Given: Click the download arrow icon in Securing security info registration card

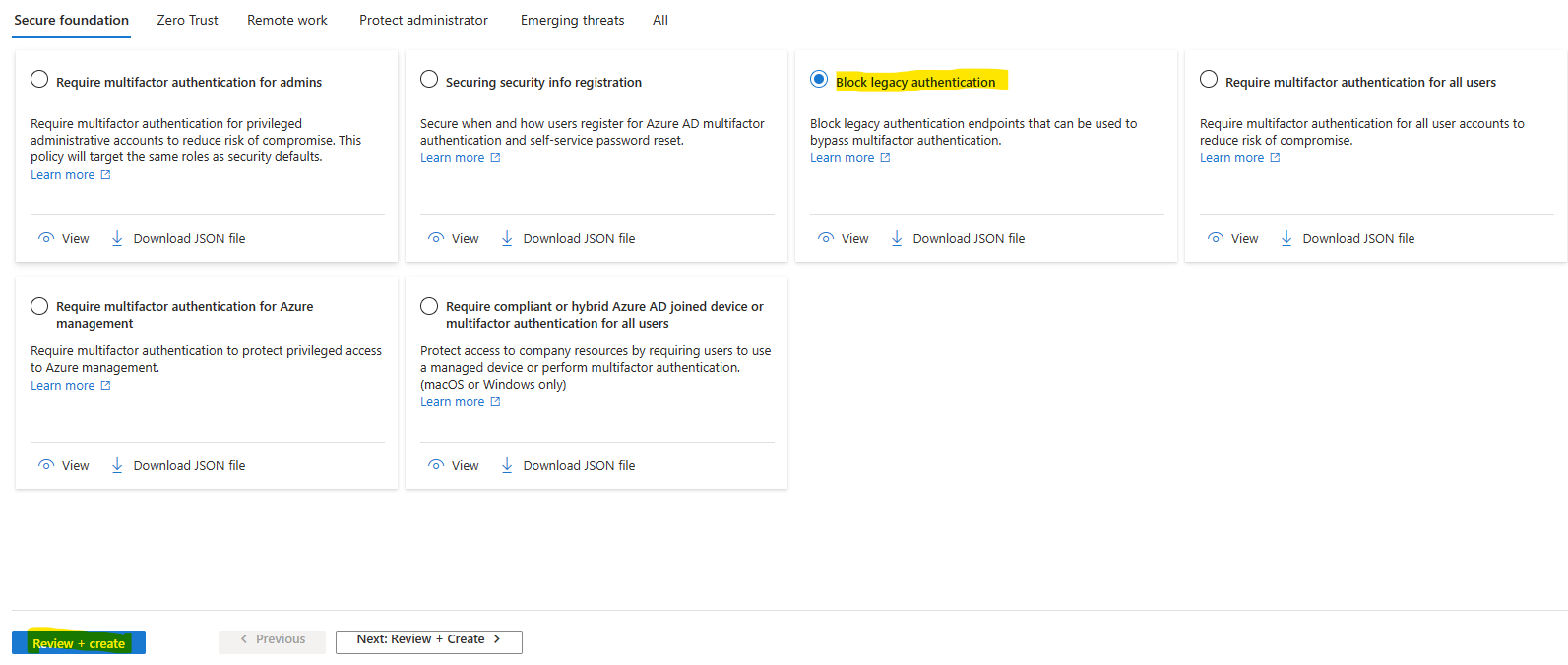Looking at the screenshot, I should pos(507,238).
